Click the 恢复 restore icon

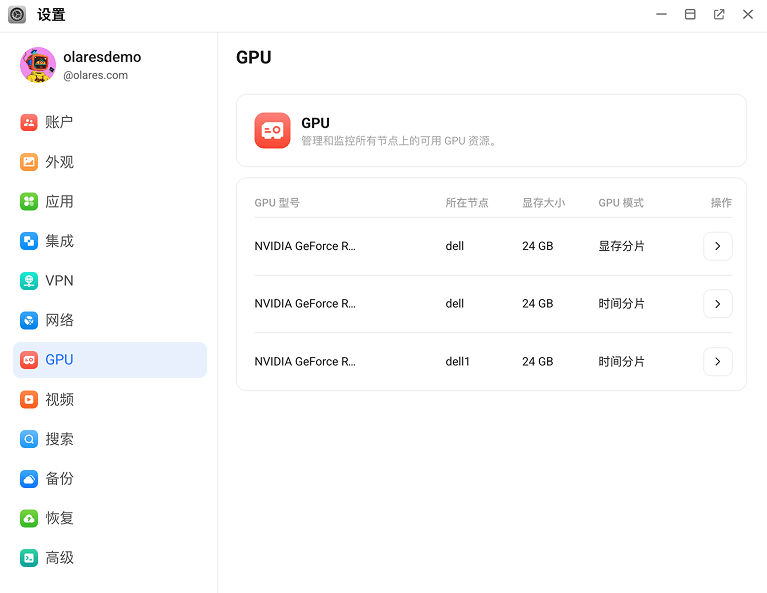tap(29, 519)
